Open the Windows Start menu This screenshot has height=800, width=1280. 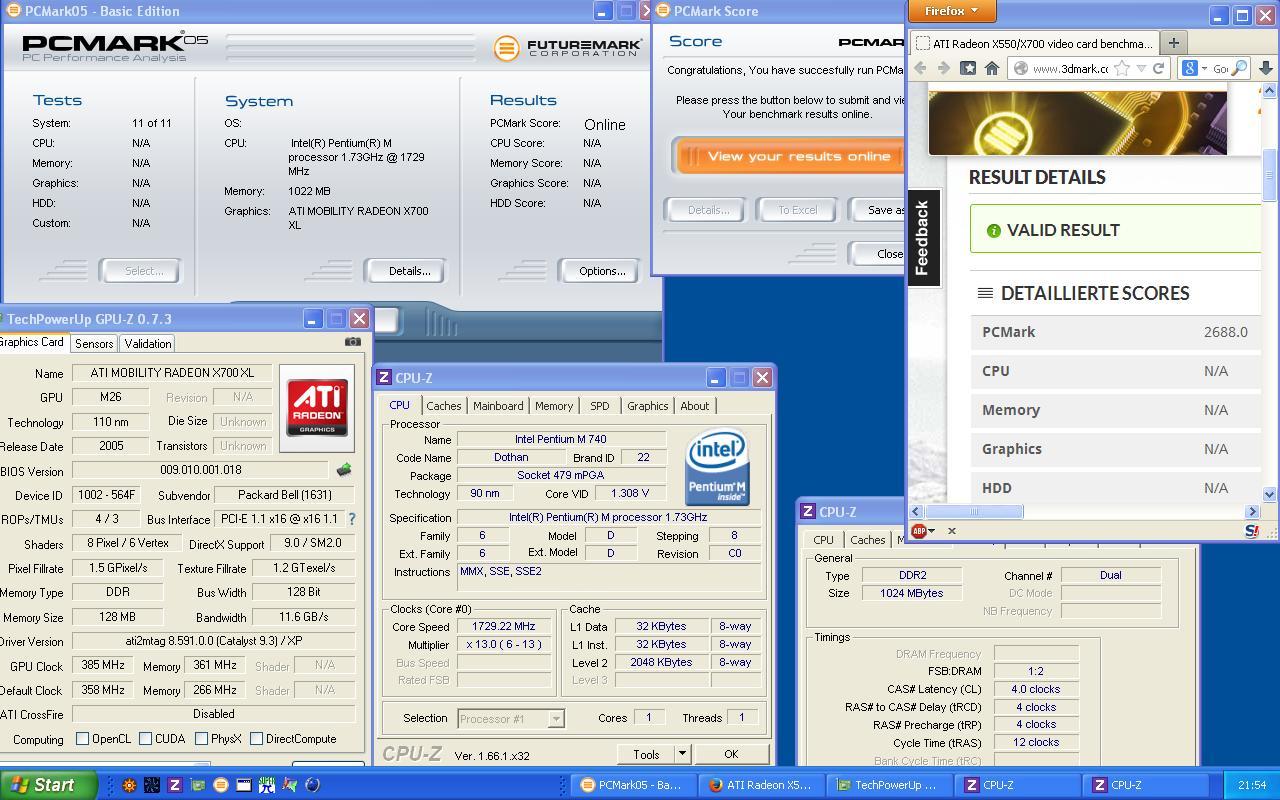coord(49,785)
